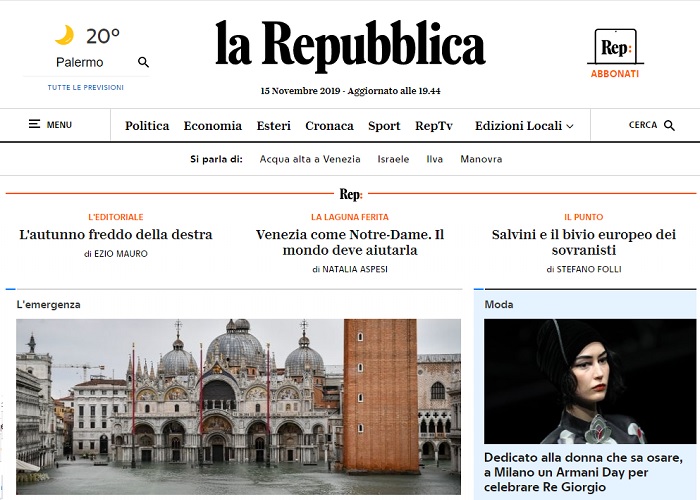Click the moon weather icon
This screenshot has width=700, height=500.
[x=64, y=35]
